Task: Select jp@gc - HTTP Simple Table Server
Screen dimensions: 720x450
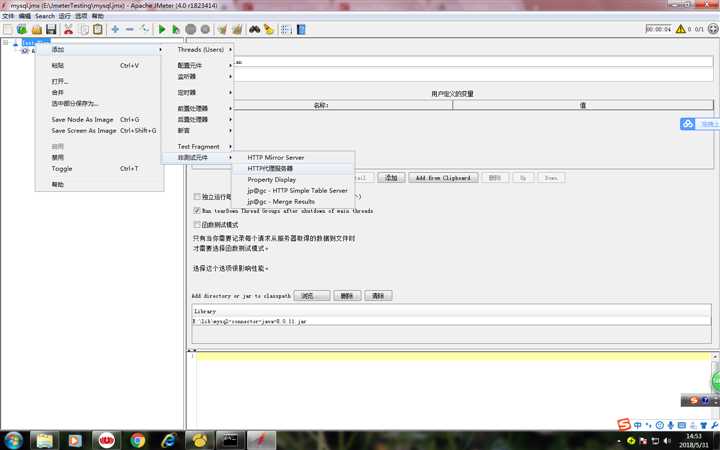Action: 293,191
